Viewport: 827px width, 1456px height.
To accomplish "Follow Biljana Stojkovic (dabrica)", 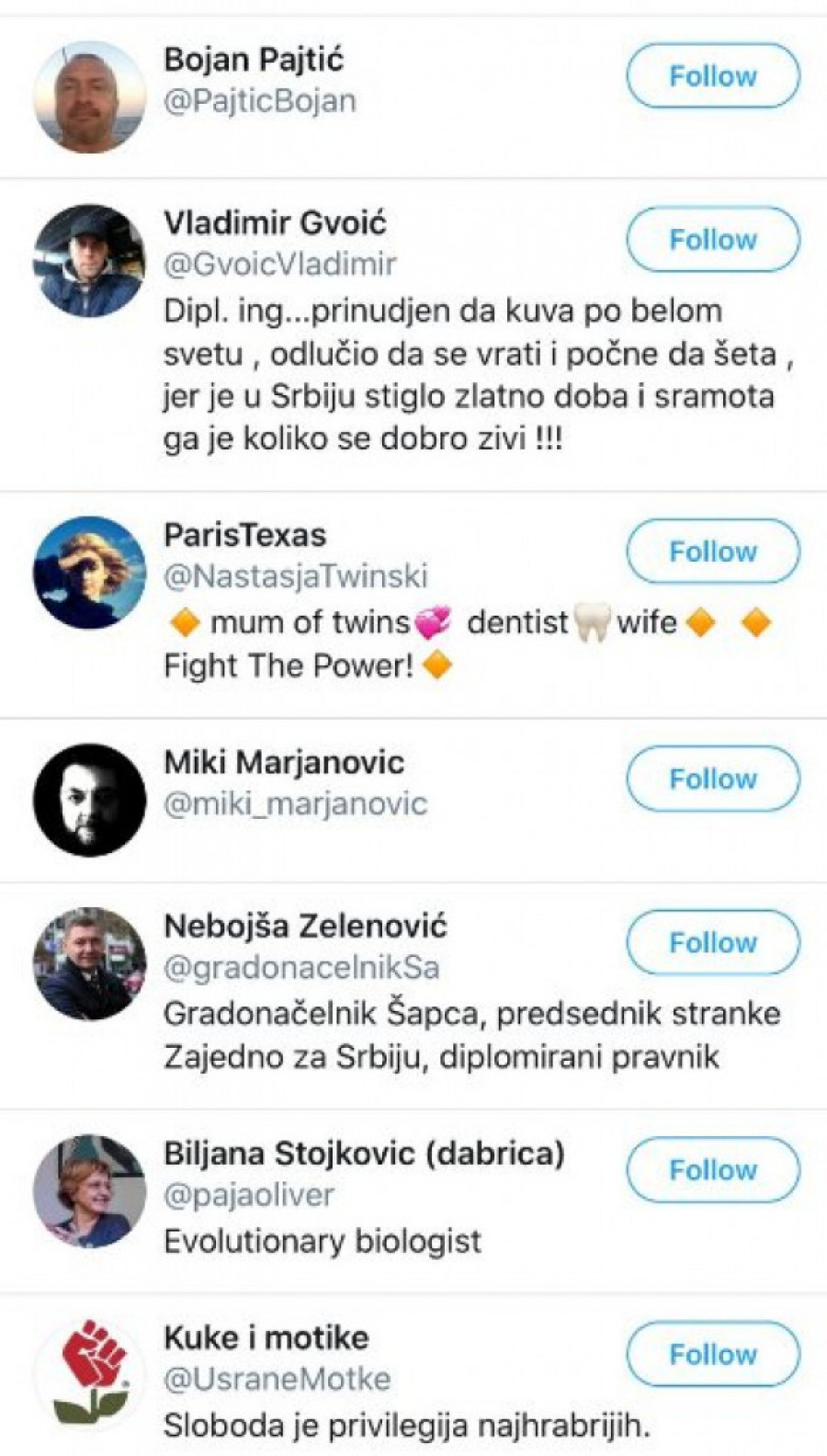I will [x=713, y=1170].
